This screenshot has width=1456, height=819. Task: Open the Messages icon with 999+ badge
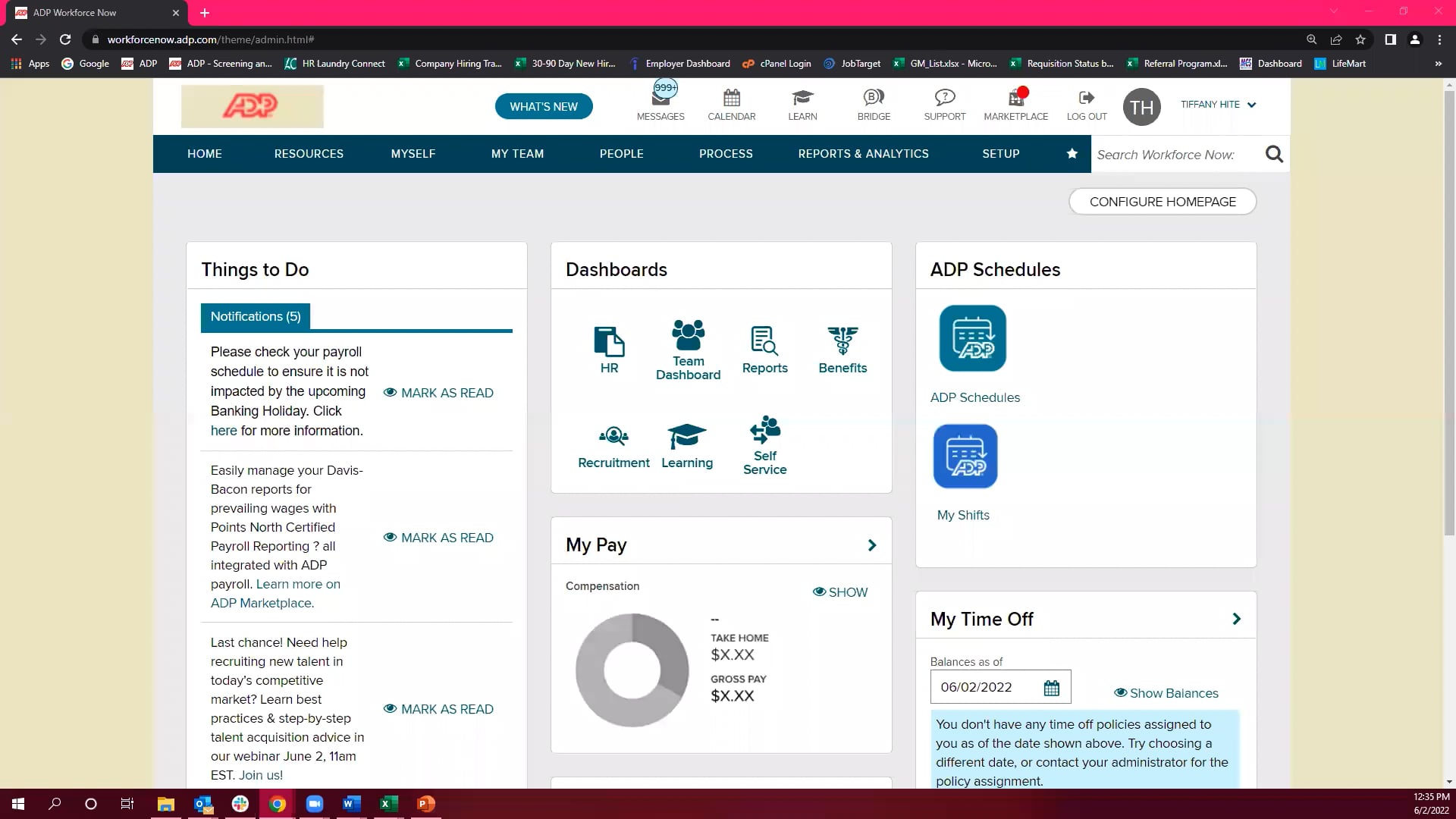coord(661,102)
